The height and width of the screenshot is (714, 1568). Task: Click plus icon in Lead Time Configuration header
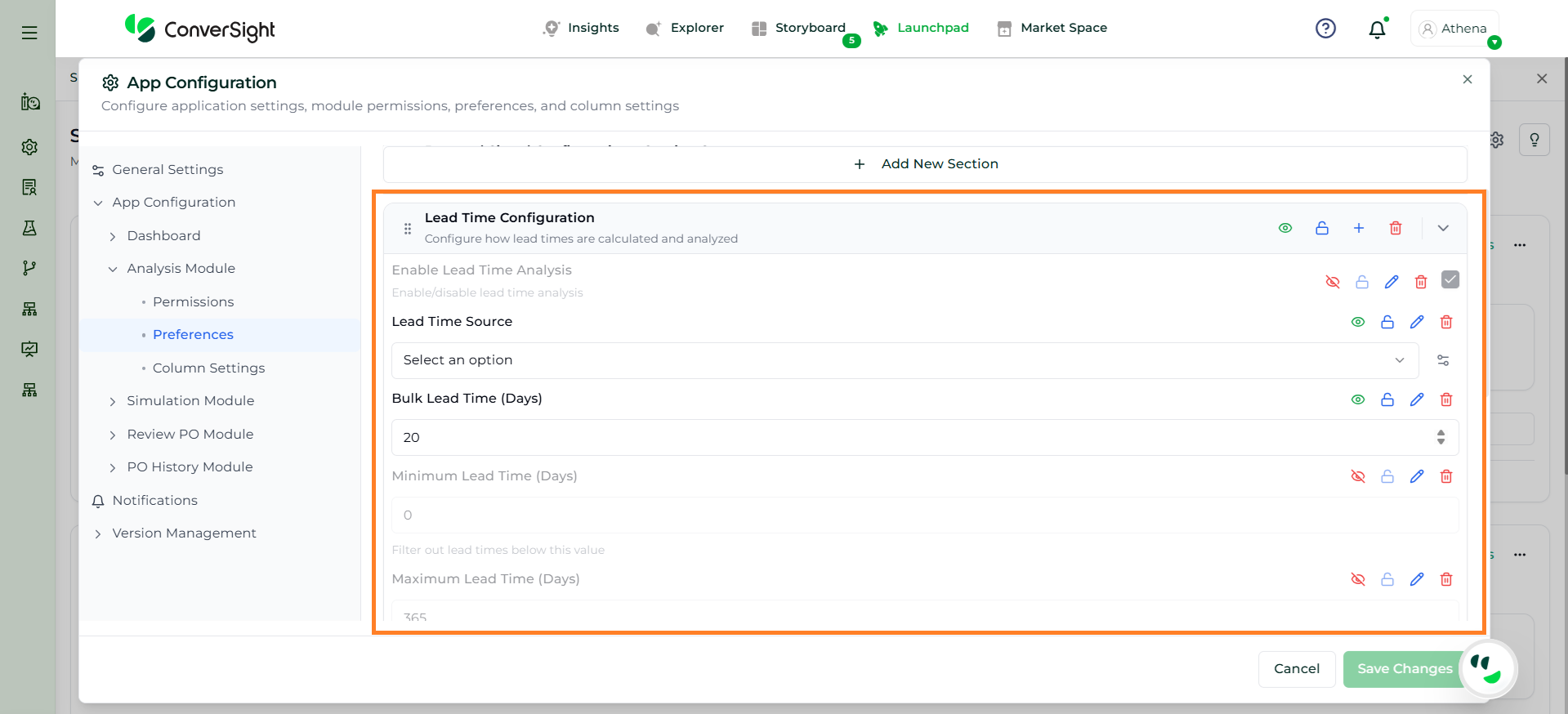pos(1359,228)
